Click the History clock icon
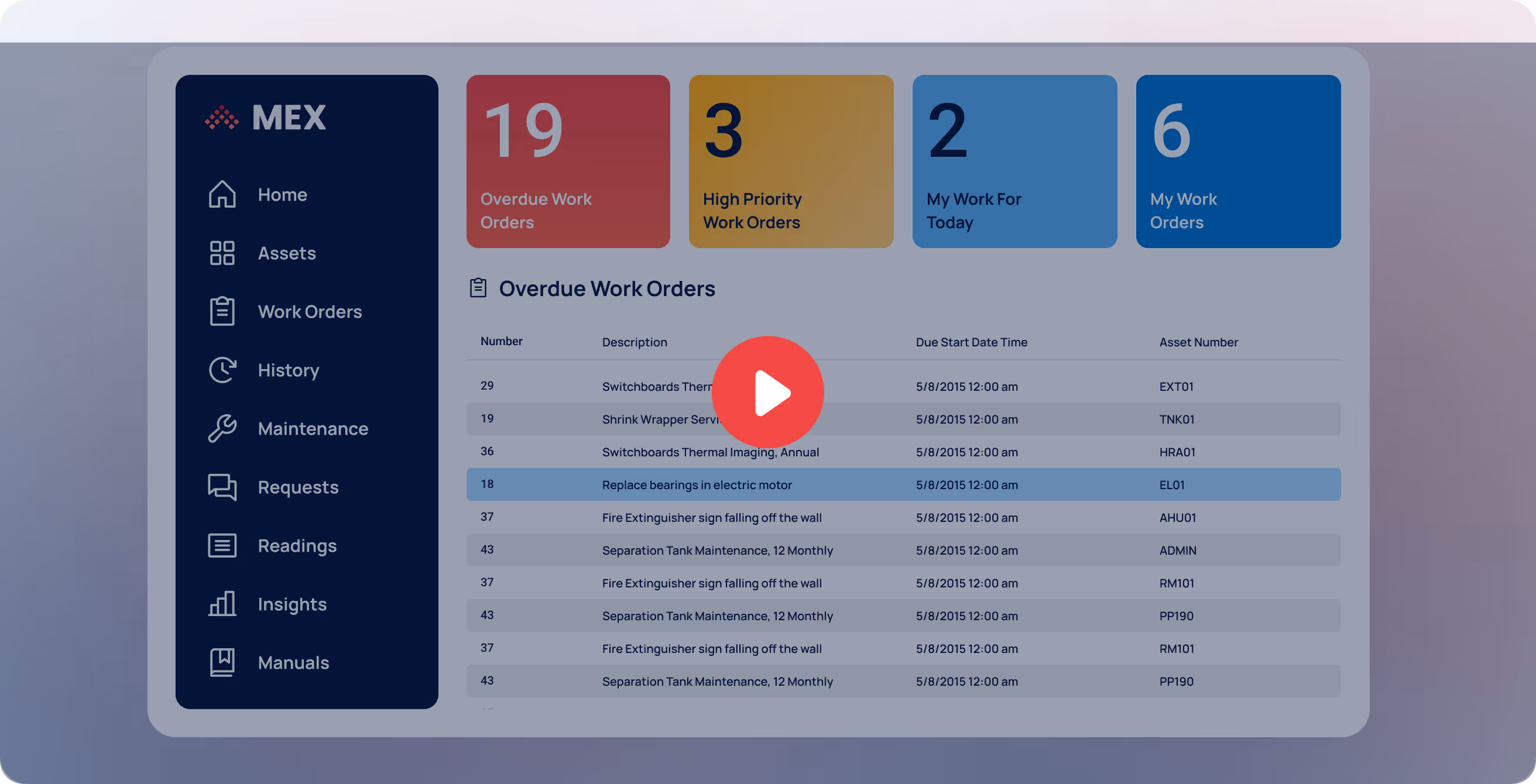This screenshot has height=784, width=1536. point(222,370)
